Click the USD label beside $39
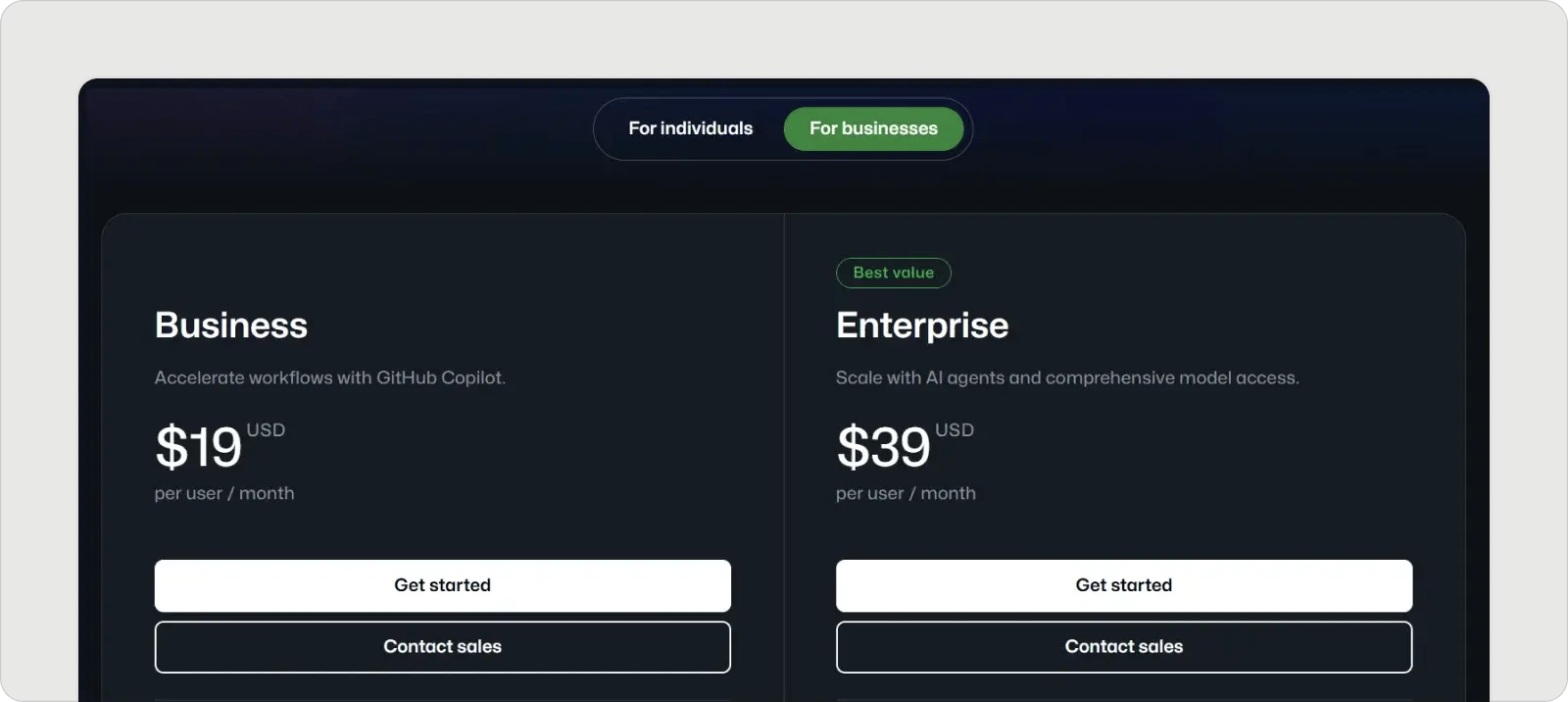This screenshot has width=1568, height=702. pyautogui.click(x=955, y=429)
